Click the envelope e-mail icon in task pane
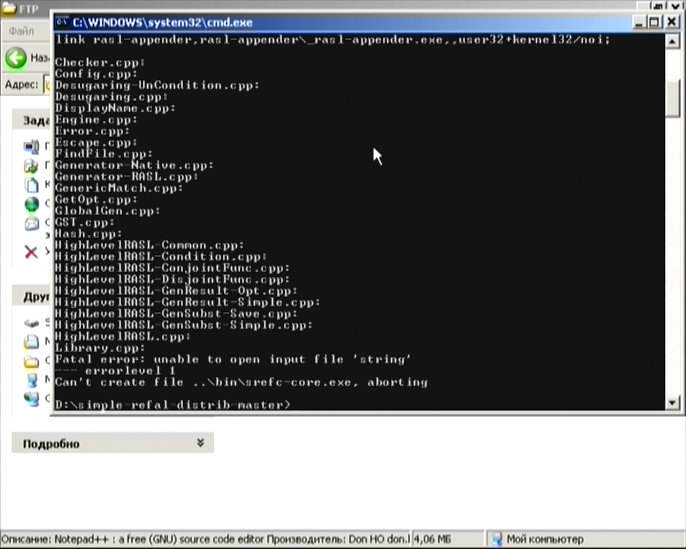 click(x=32, y=223)
